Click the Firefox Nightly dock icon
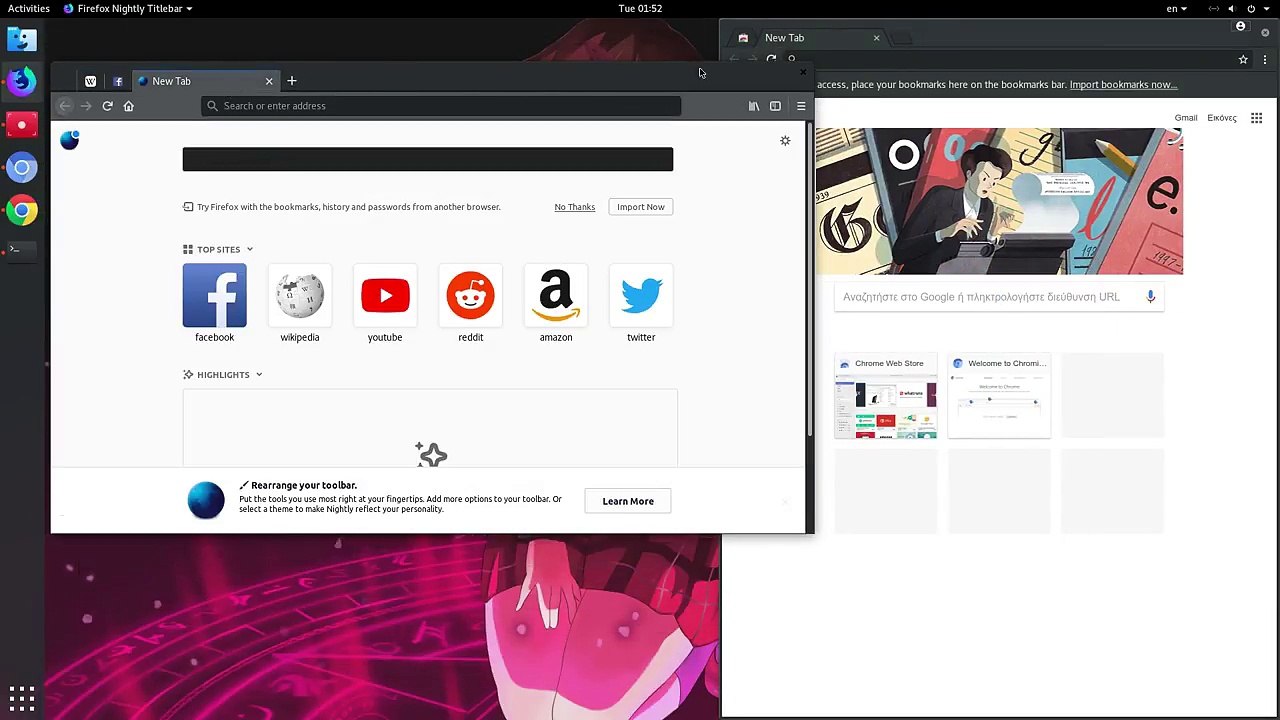1280x720 pixels. tap(22, 82)
